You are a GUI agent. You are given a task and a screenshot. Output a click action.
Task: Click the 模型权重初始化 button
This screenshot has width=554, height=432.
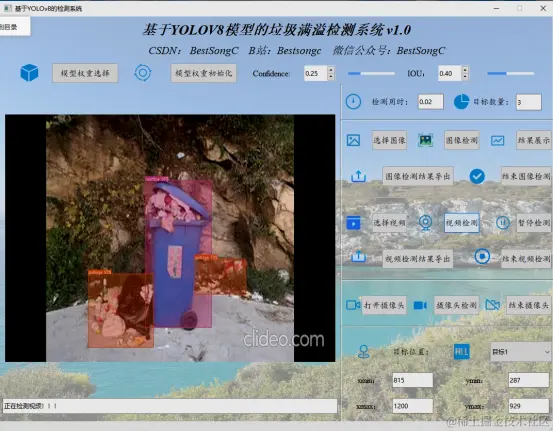pyautogui.click(x=204, y=73)
